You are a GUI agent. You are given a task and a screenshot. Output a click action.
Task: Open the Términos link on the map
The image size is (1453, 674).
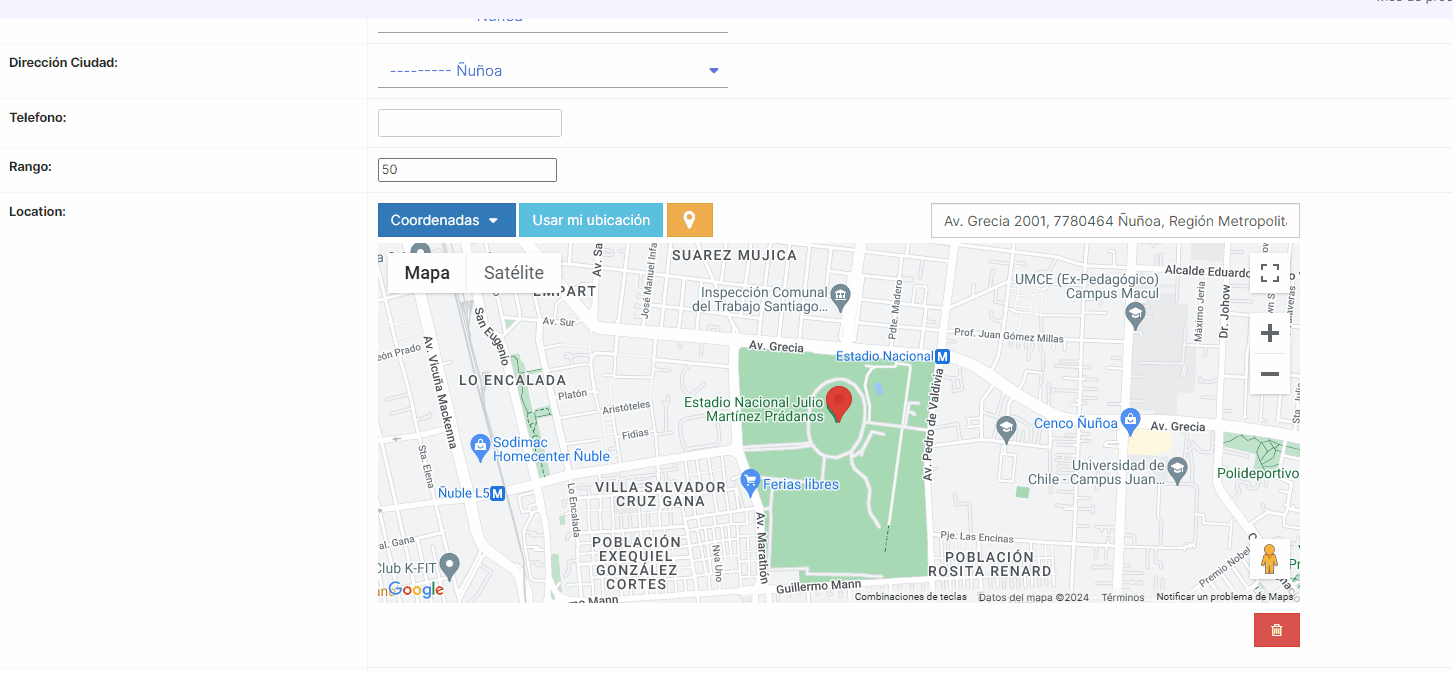[1123, 597]
